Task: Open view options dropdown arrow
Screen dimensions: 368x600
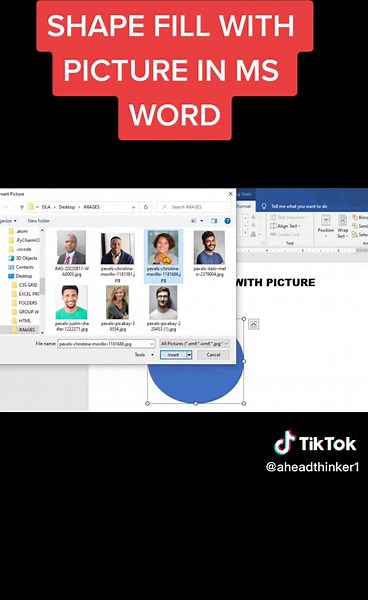Action: point(202,221)
